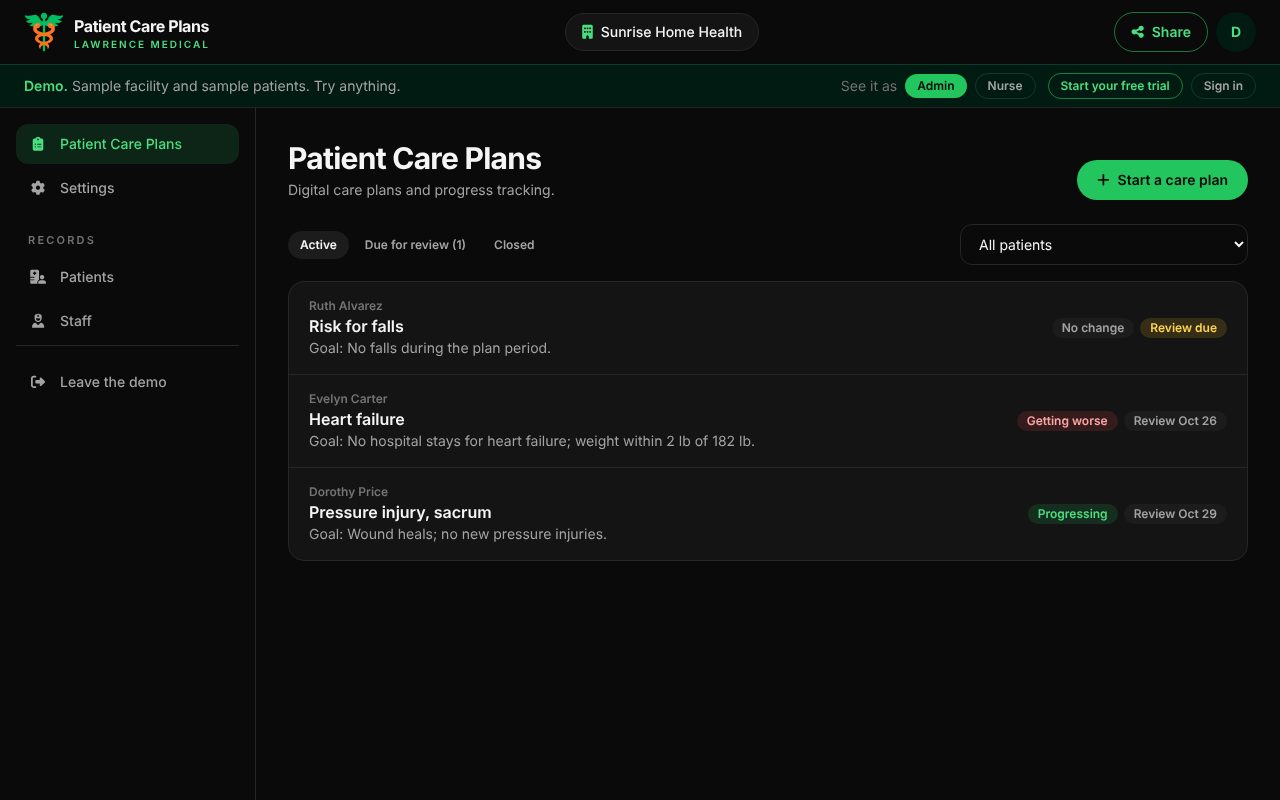
Task: Click the Progressing status badge
Action: pyautogui.click(x=1072, y=514)
